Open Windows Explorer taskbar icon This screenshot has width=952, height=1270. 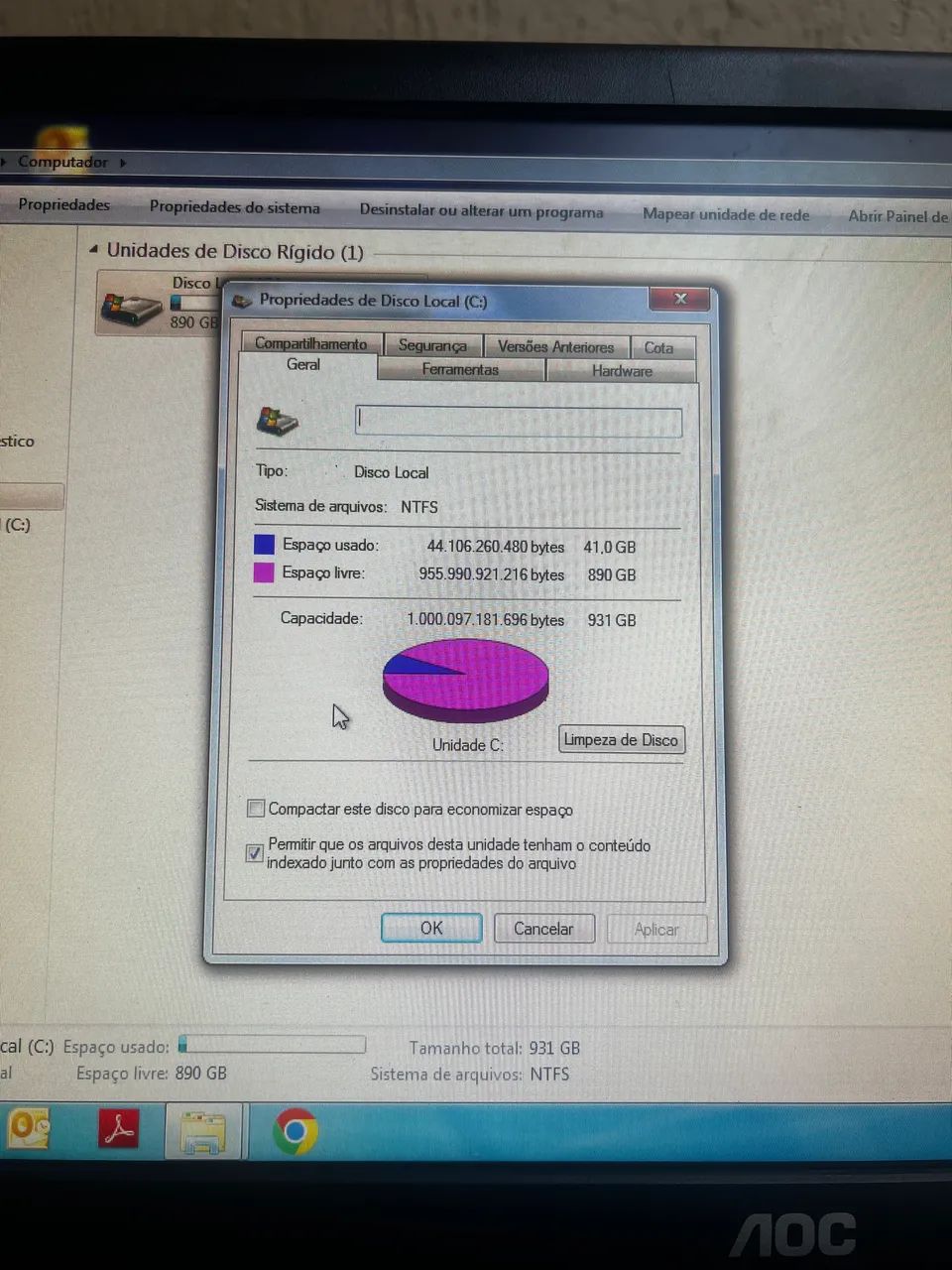click(x=202, y=1133)
